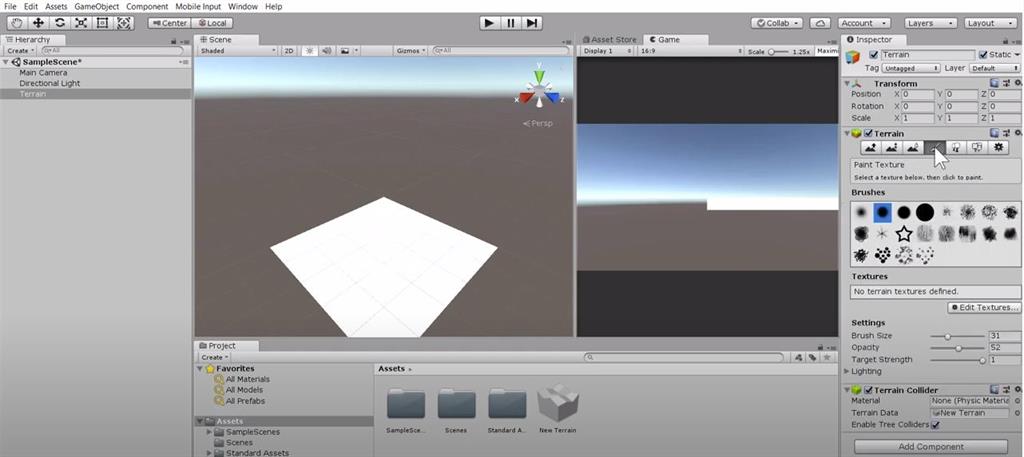Select the Paint Trees terrain tool
This screenshot has width=1024, height=457.
pos(956,148)
